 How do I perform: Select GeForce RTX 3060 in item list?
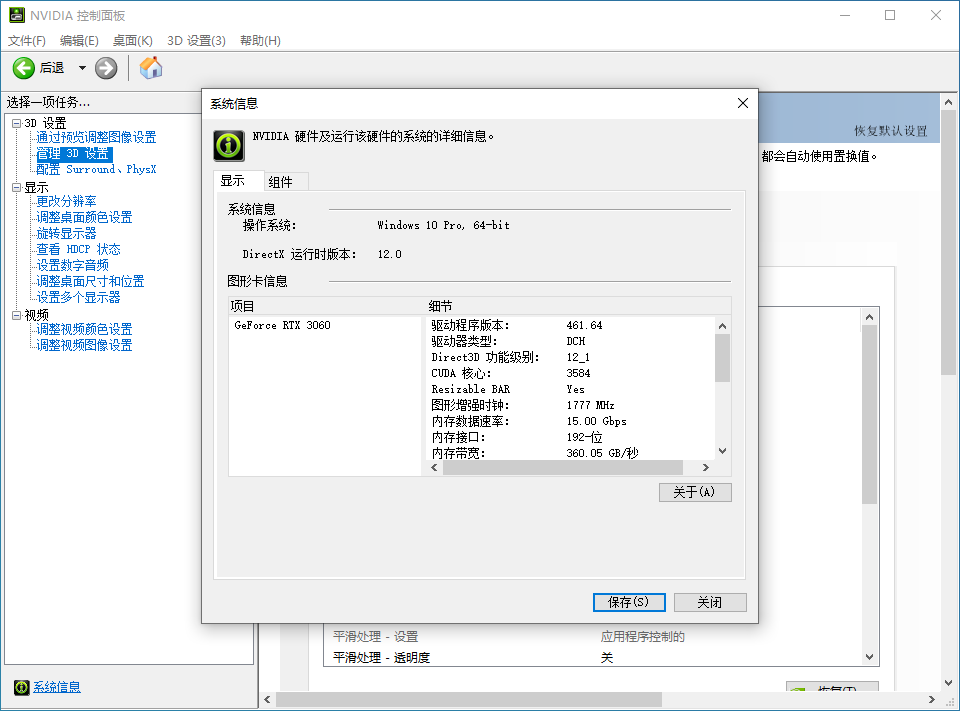pyautogui.click(x=282, y=325)
